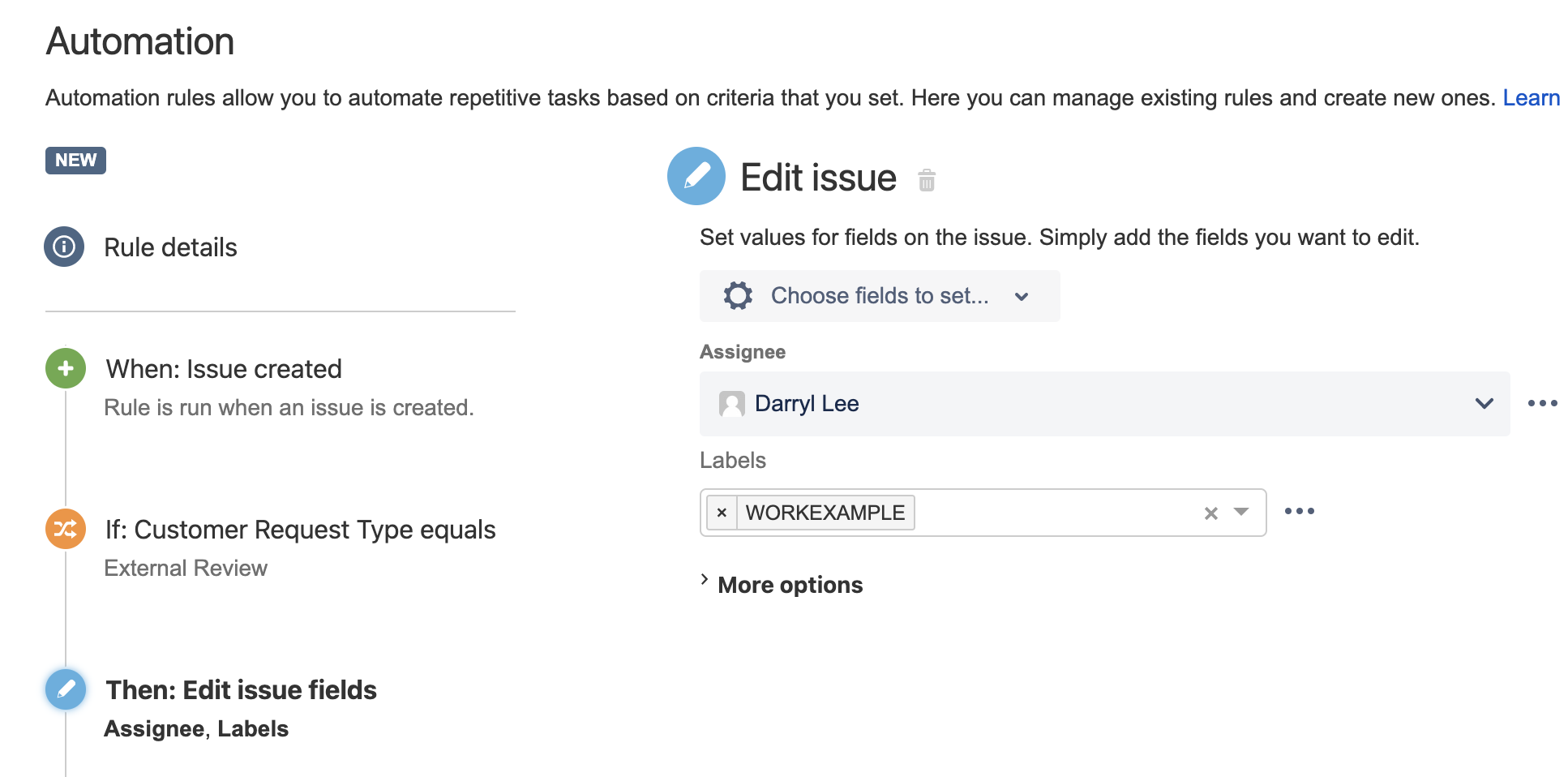Click the NEW badge

point(75,160)
